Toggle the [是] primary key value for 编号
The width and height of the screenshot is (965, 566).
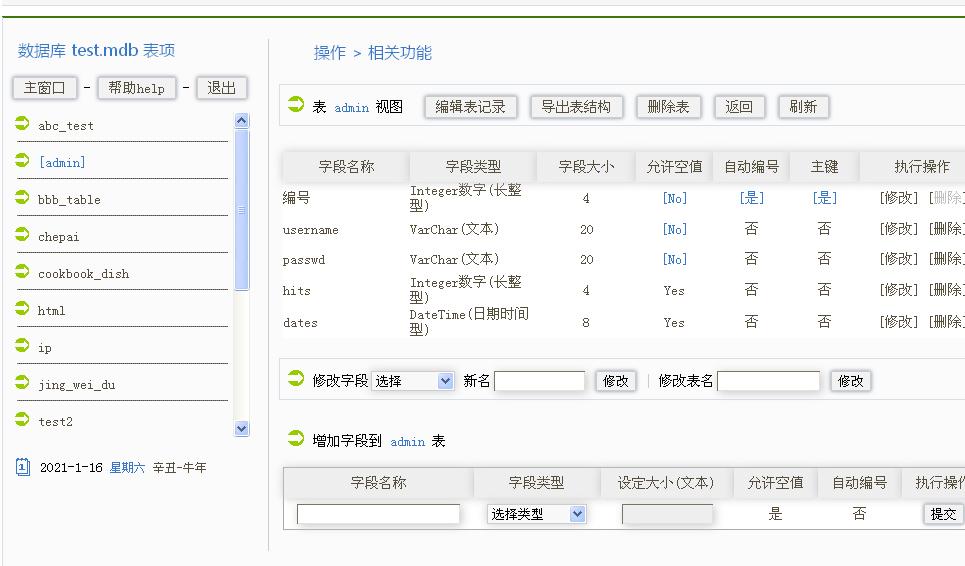click(824, 198)
